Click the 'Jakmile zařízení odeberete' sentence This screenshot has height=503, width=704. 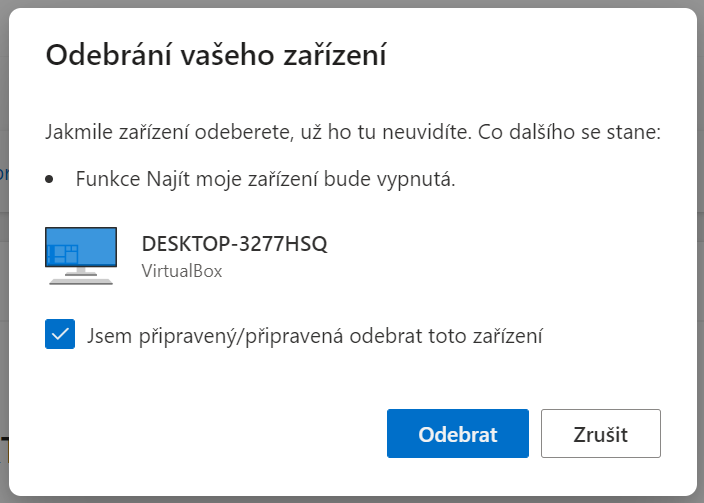(x=259, y=132)
